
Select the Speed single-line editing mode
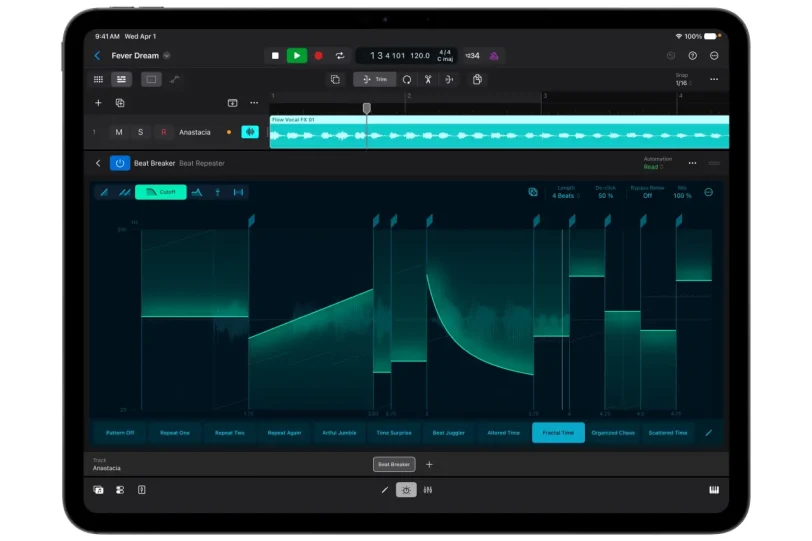coord(104,192)
